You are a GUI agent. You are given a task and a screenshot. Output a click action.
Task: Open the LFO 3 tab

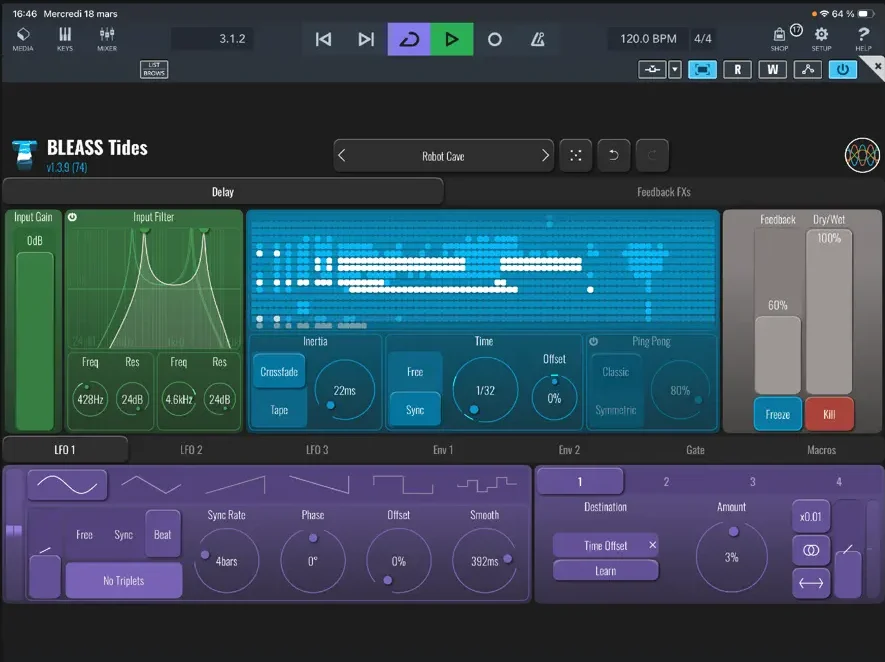coord(317,450)
